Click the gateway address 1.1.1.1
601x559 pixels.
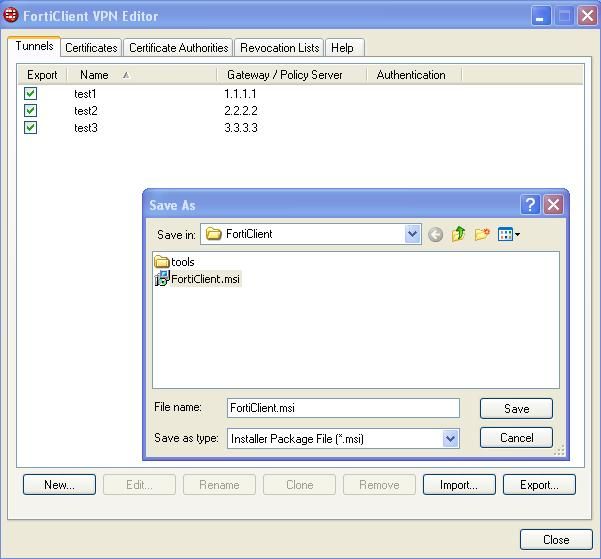click(240, 94)
